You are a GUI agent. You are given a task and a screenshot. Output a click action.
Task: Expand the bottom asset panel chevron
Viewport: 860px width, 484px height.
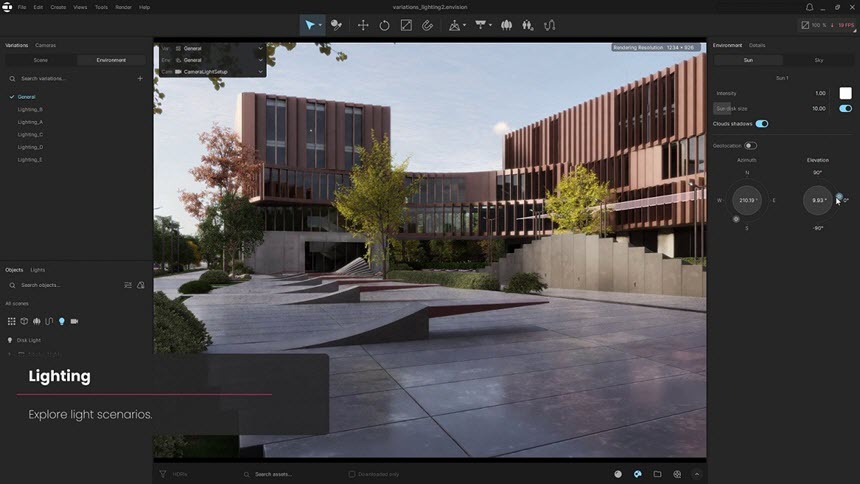pos(697,474)
